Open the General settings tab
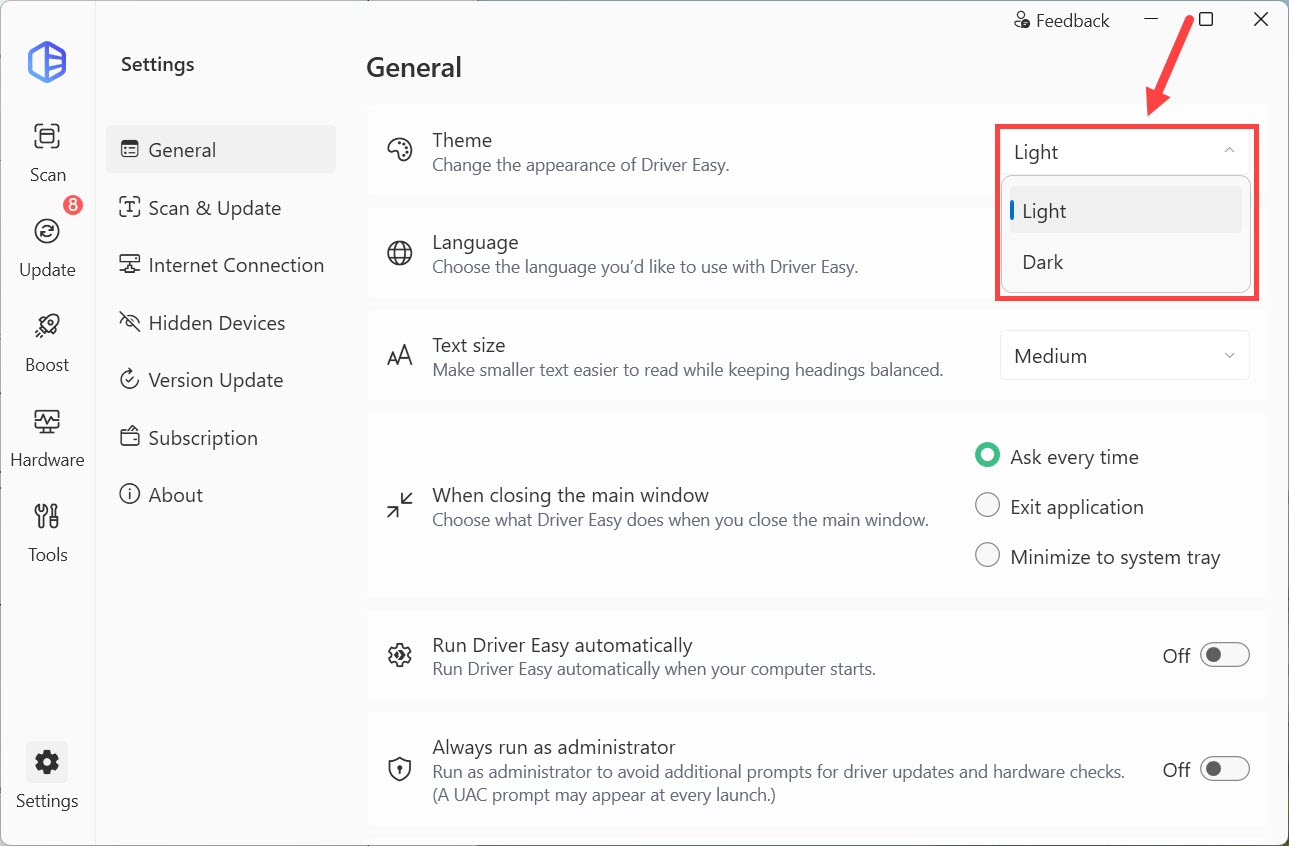 (221, 149)
